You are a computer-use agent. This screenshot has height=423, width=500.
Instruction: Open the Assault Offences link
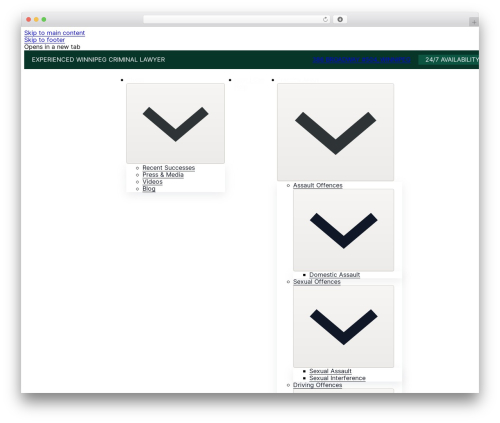pyautogui.click(x=318, y=185)
